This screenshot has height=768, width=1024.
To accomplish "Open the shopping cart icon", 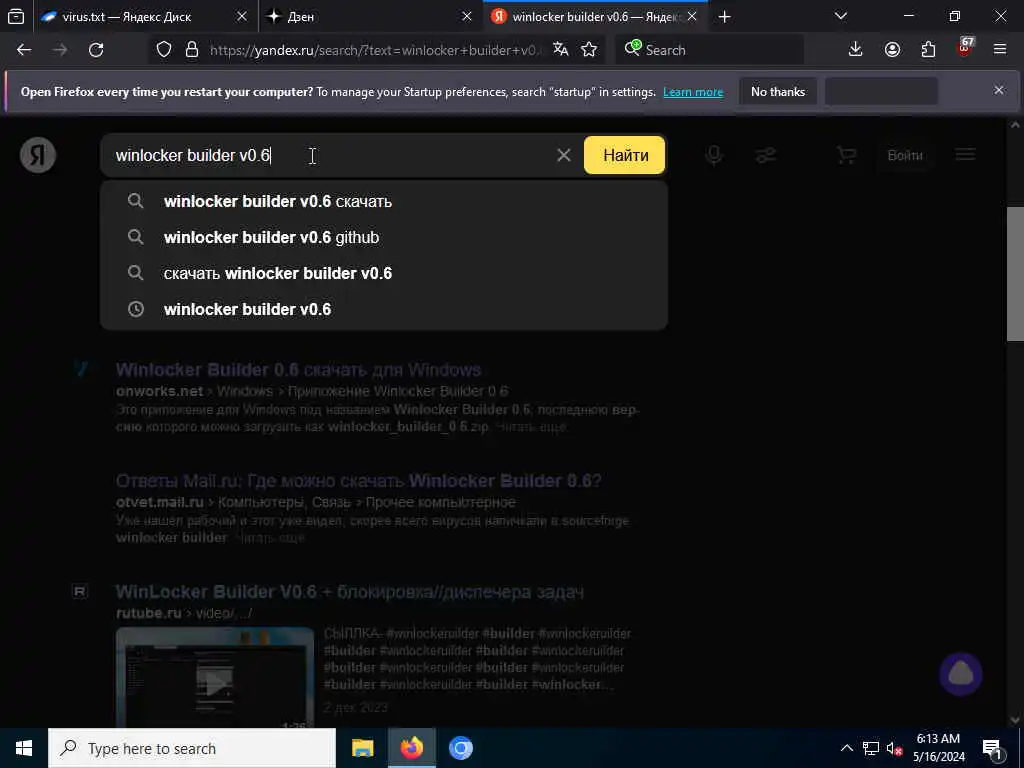I will pyautogui.click(x=846, y=155).
